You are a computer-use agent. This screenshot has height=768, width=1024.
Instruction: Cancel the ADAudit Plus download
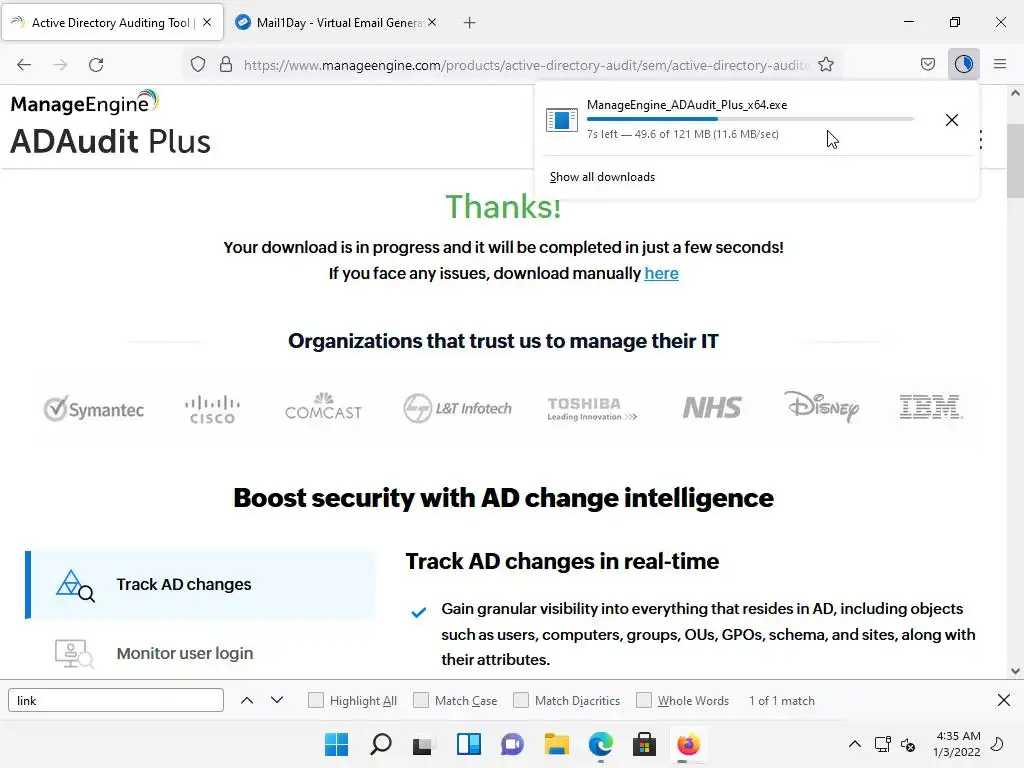(x=952, y=120)
